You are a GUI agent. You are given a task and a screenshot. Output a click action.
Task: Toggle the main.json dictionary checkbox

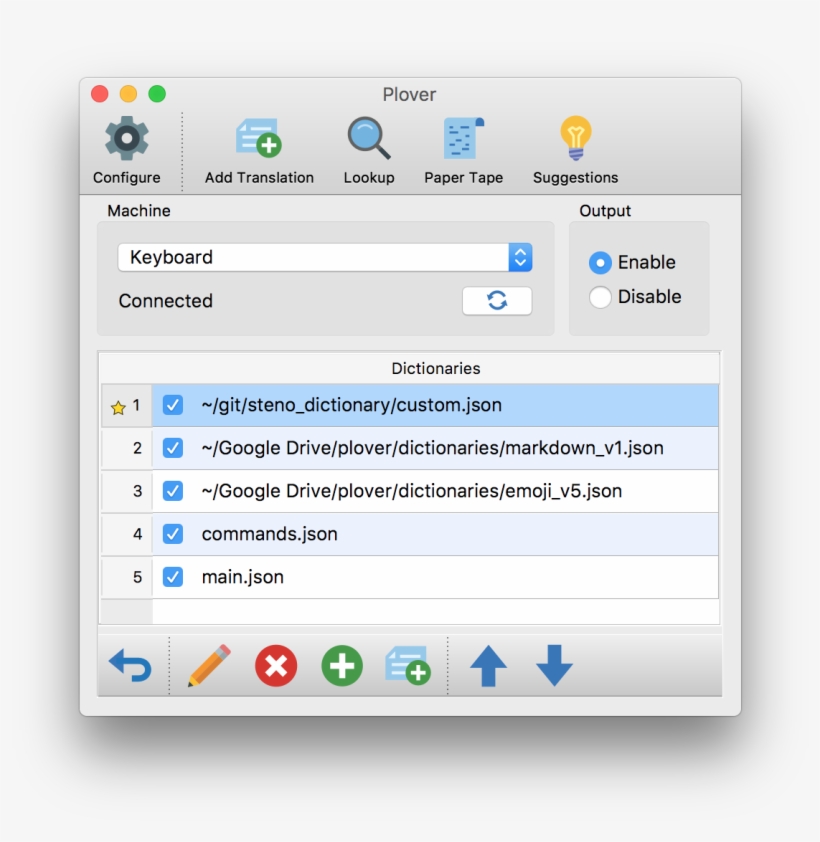pos(173,577)
